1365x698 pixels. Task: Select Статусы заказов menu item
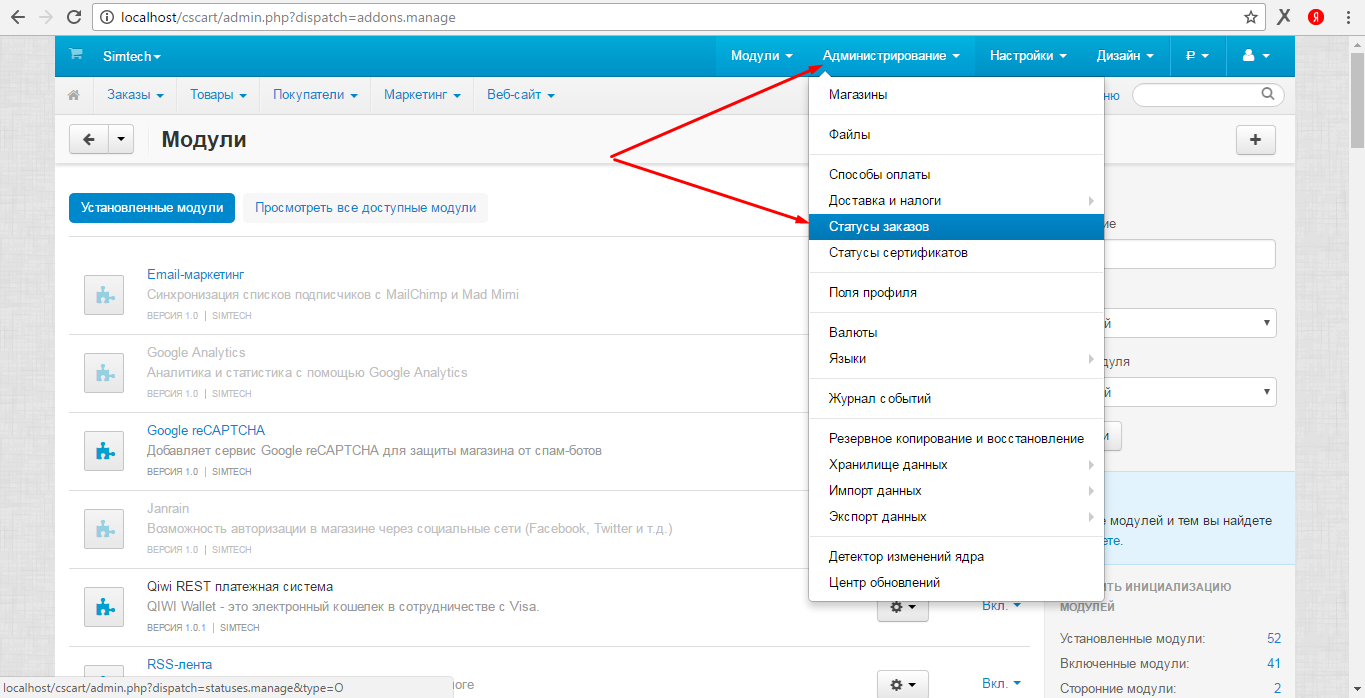tap(956, 227)
